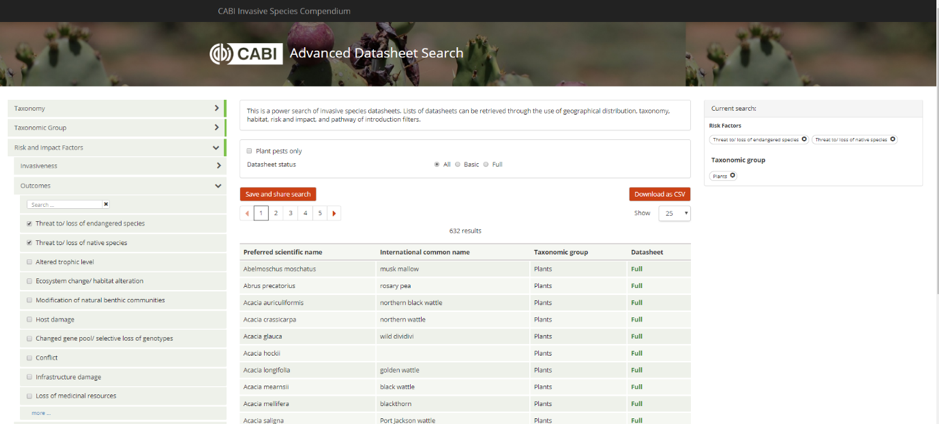
Task: Click 'Download as CSV' button
Action: (x=659, y=194)
